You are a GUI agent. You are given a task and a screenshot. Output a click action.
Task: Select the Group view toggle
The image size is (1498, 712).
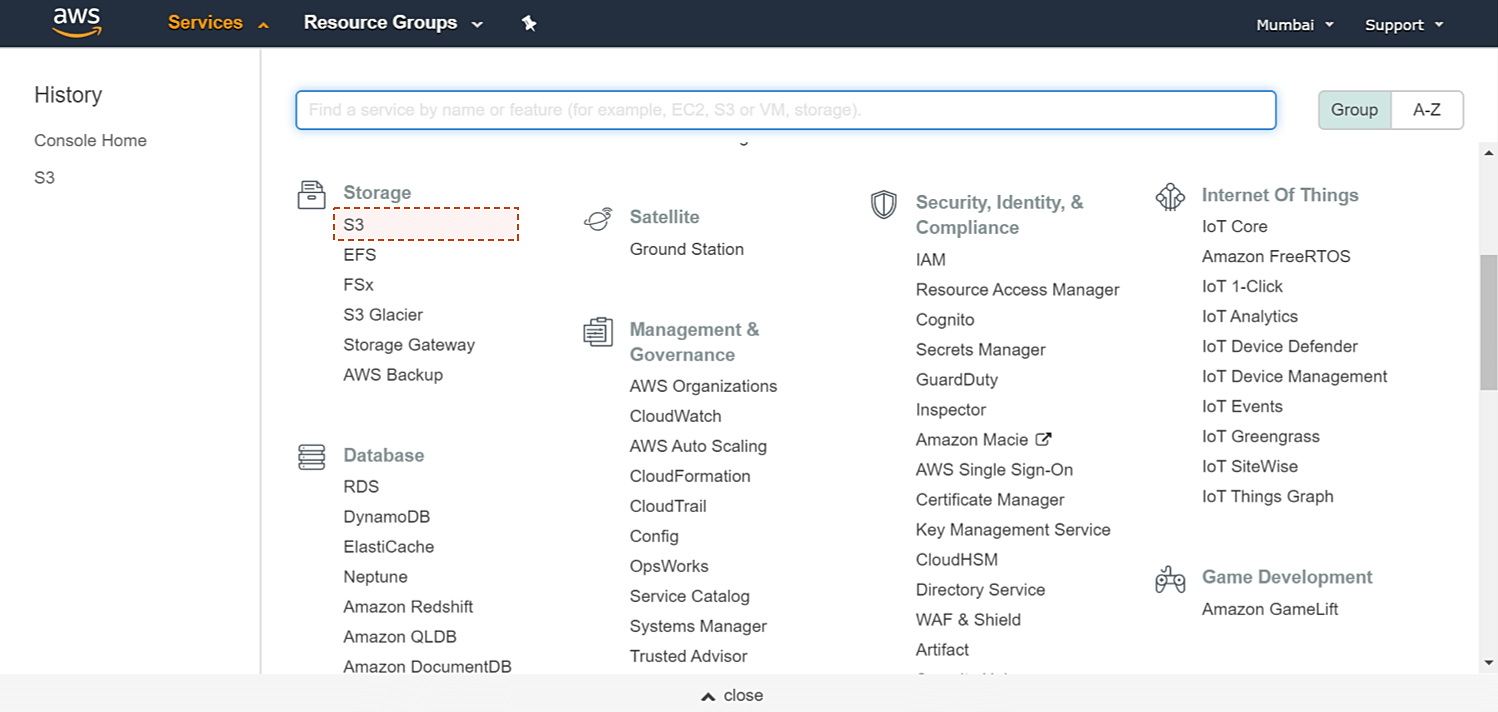point(1354,110)
